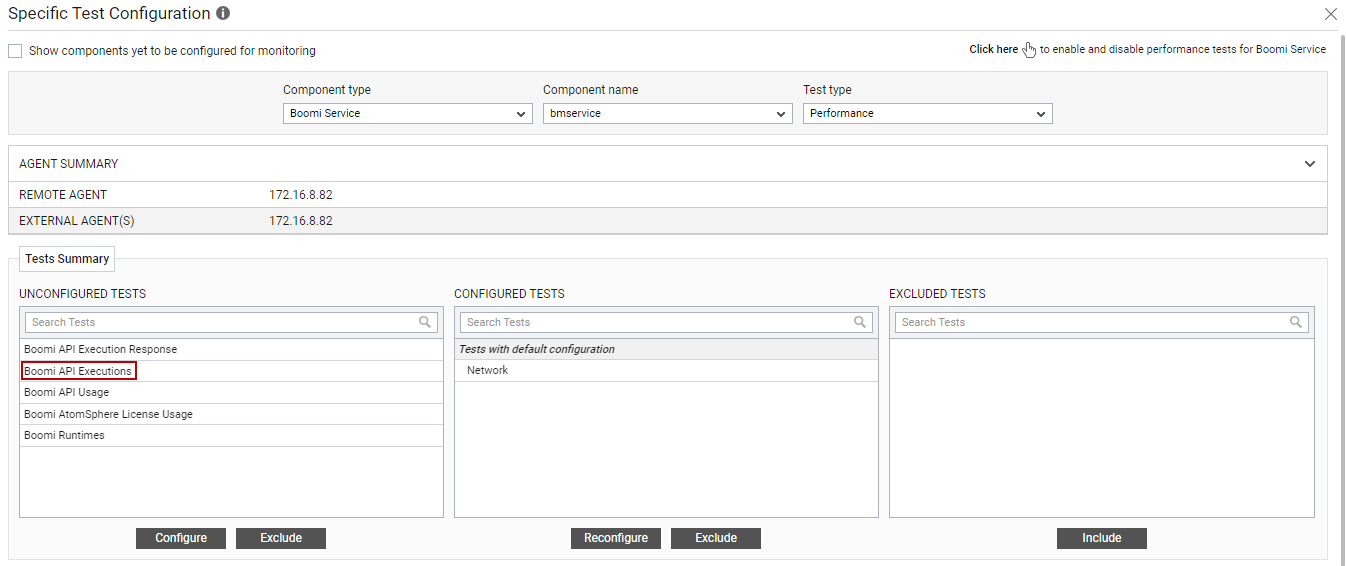Click Exclude button under Unconfigured Tests
The image size is (1346, 566).
281,538
